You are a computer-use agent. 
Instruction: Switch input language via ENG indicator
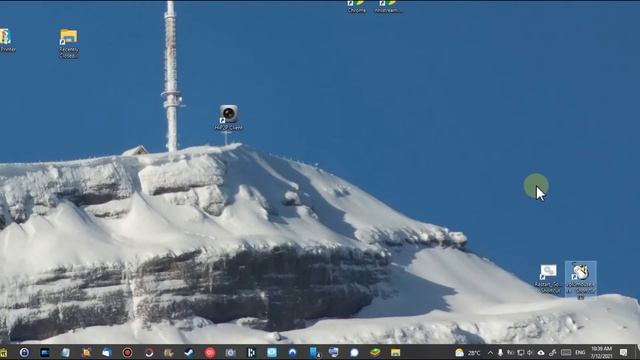coord(580,352)
